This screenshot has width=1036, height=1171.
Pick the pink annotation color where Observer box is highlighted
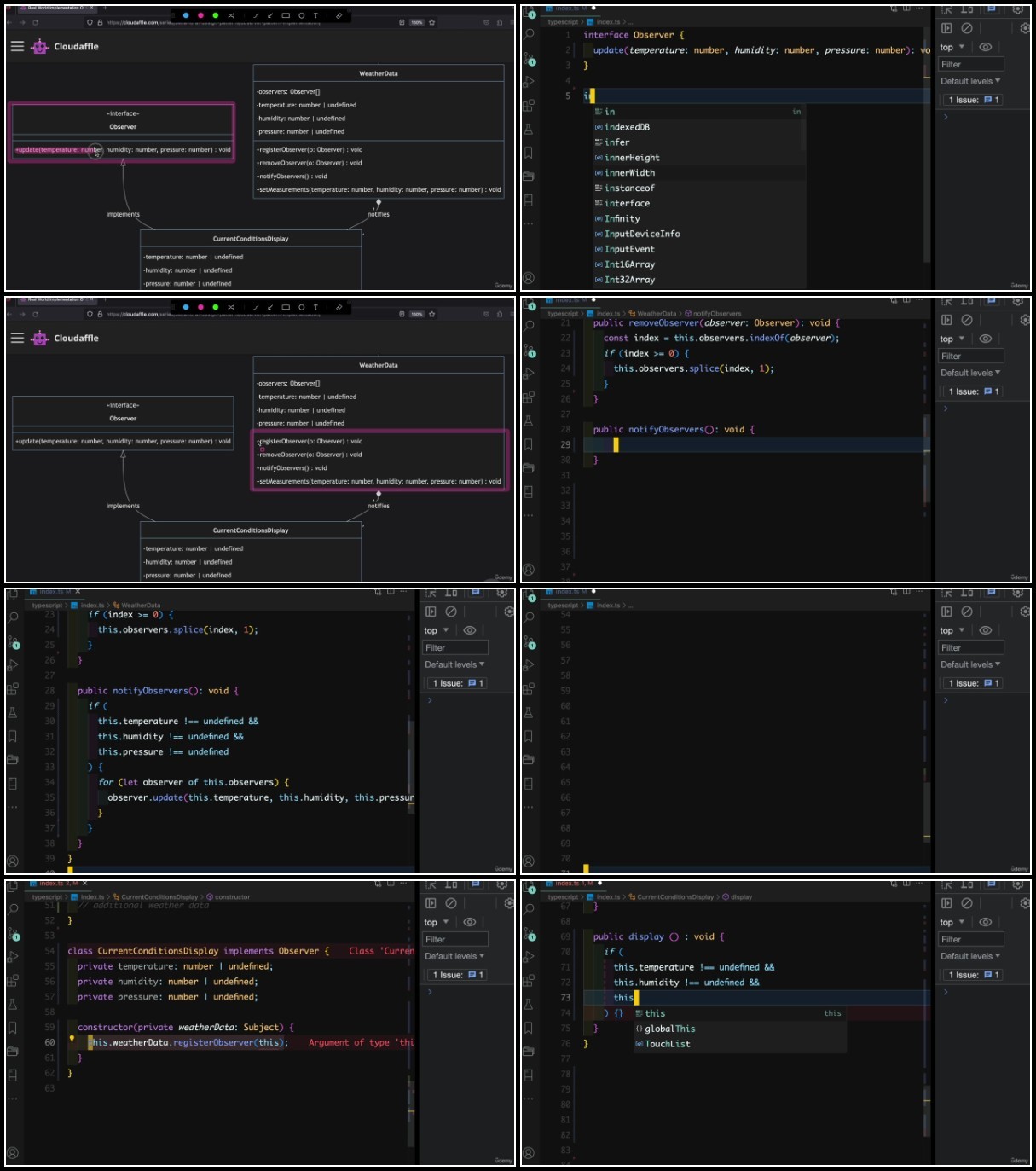pos(200,15)
